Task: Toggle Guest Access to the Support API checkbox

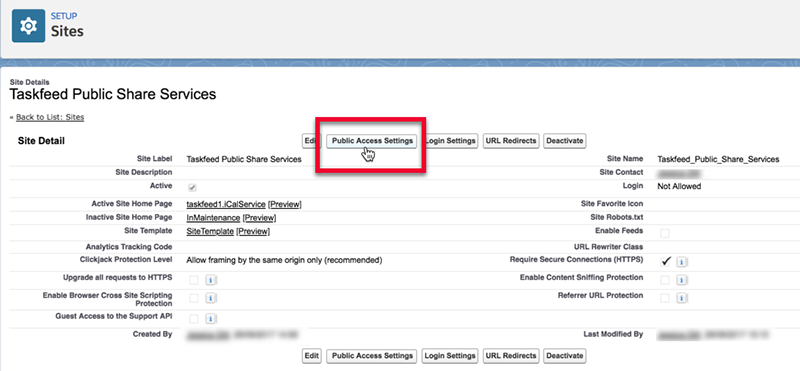Action: coord(194,319)
